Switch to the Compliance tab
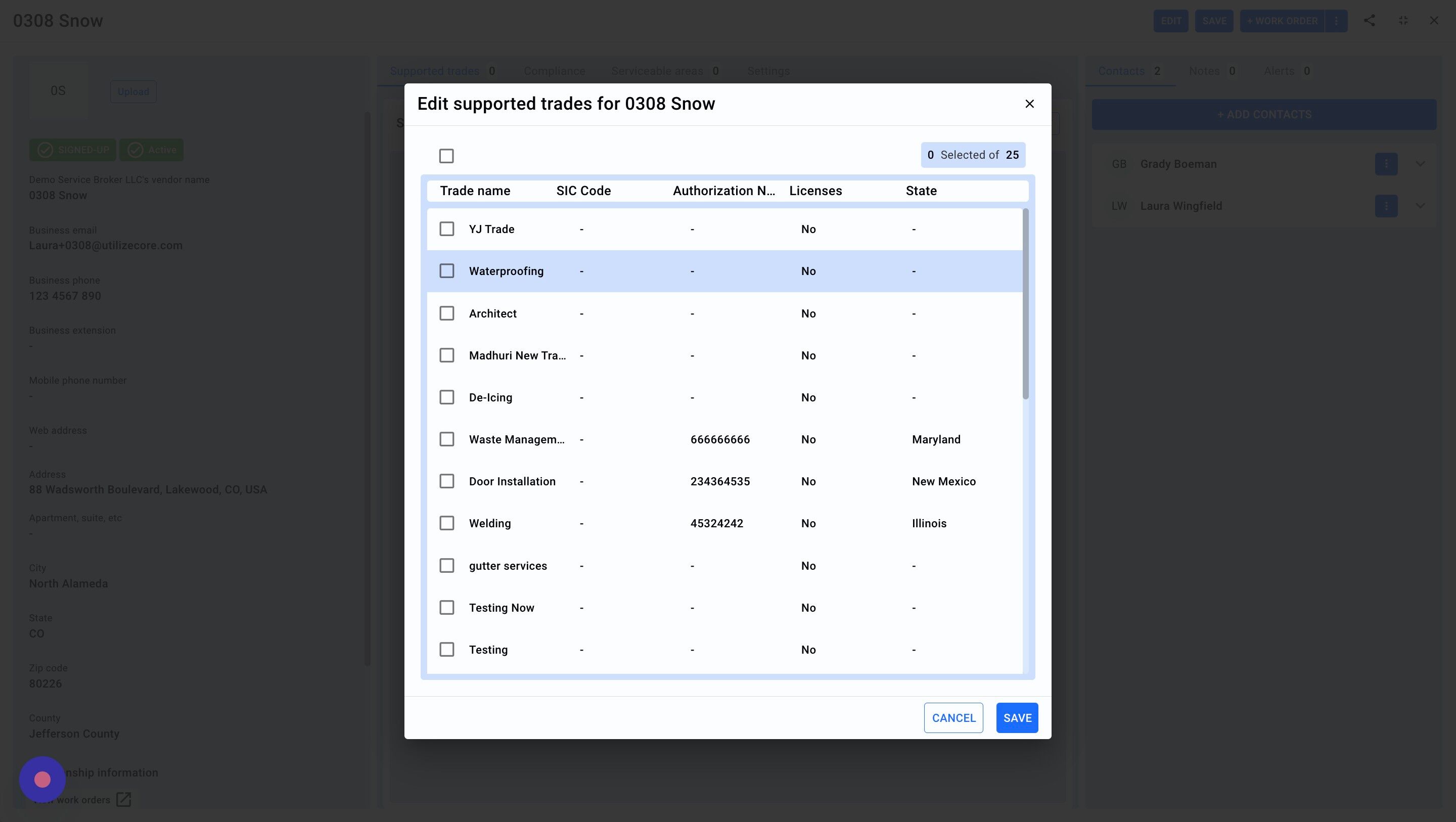The image size is (1456, 822). point(554,71)
